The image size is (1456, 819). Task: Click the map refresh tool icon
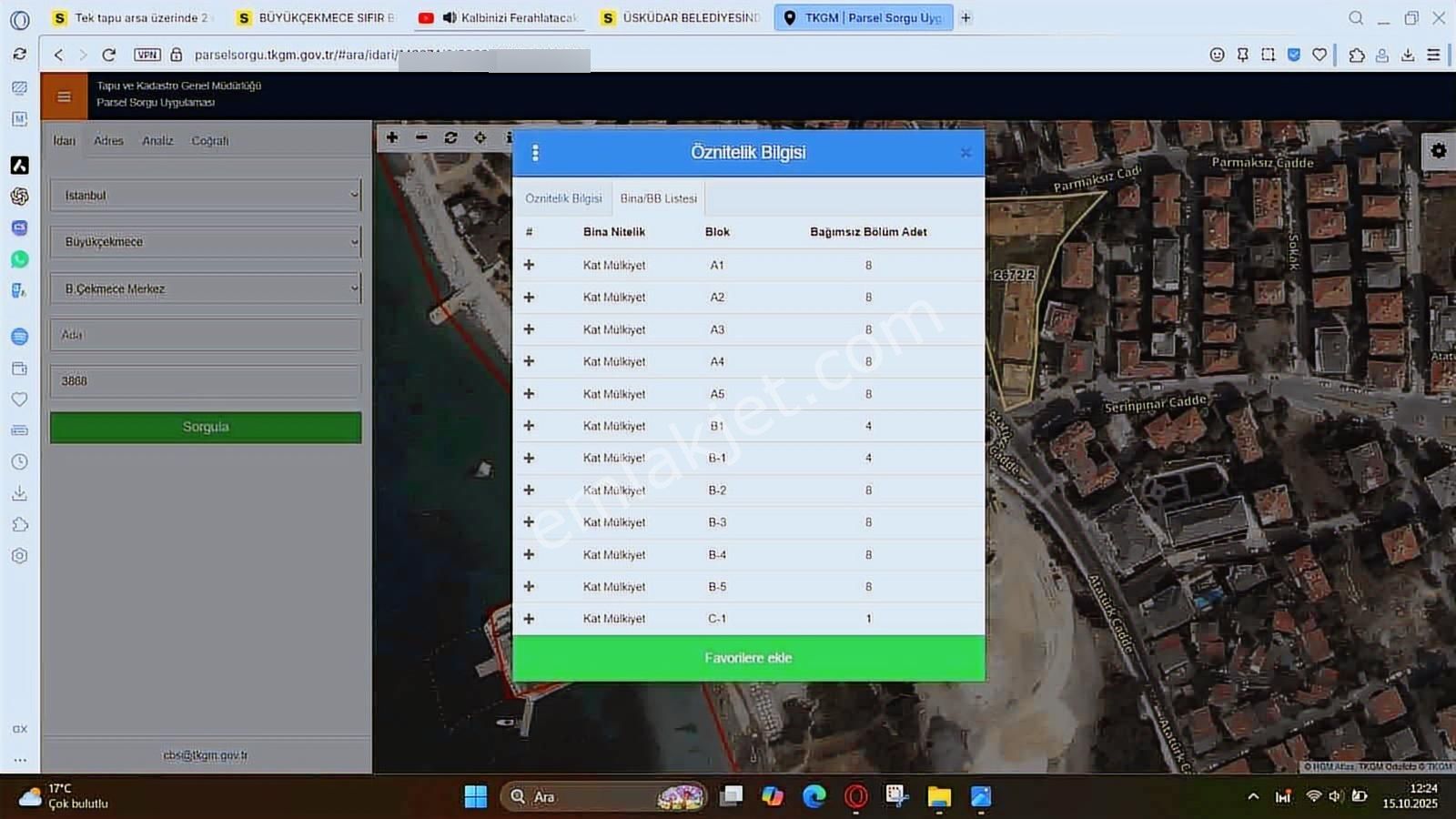pos(450,137)
